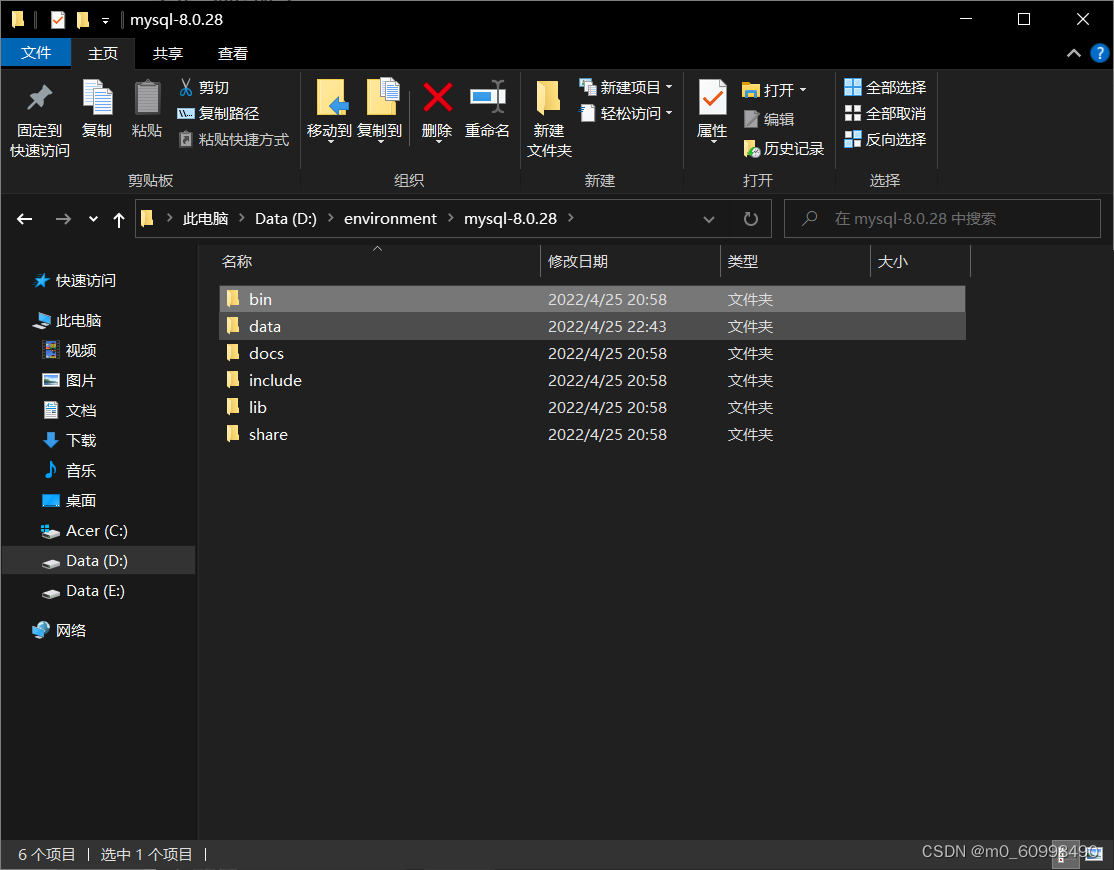
Task: Open Properties (属性) checkmark icon
Action: 712,111
